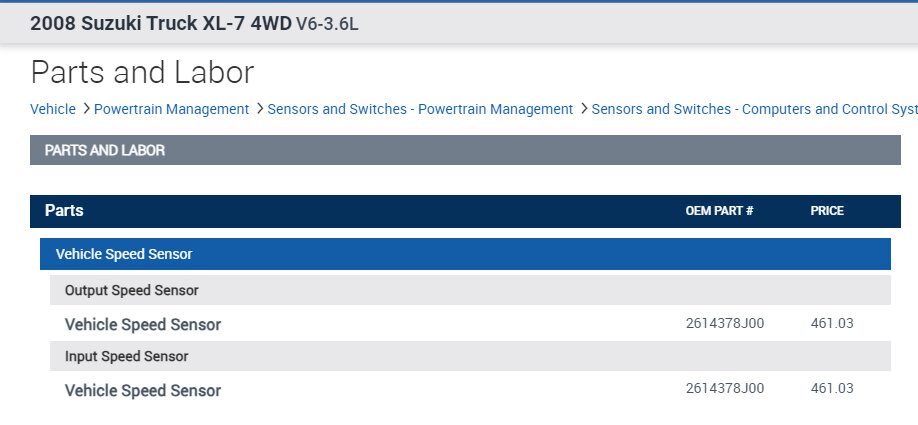
Task: Click the chevron before Powertrain Management breadcrumb
Action: pyautogui.click(x=86, y=108)
